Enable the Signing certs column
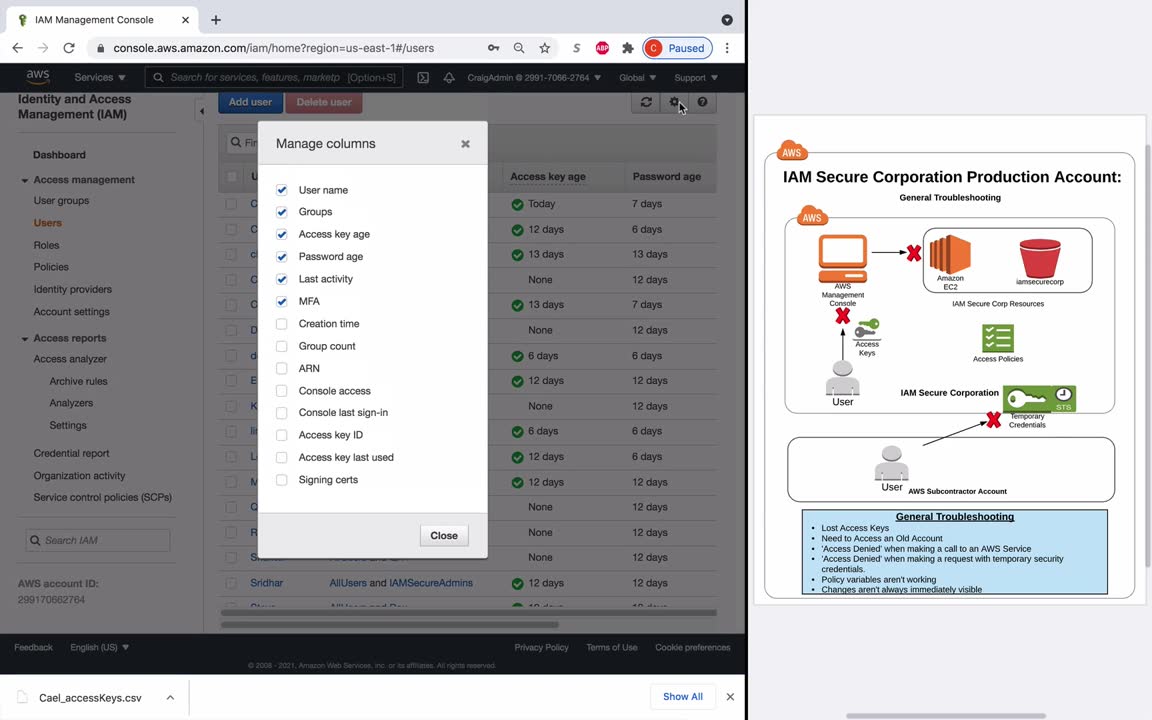Screen dimensions: 1152x720 tap(281, 480)
